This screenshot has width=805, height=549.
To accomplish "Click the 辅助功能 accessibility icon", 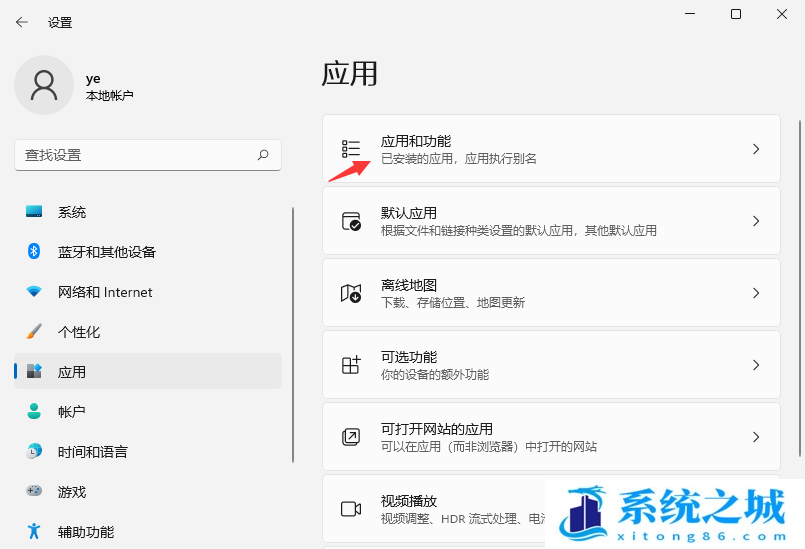I will (x=34, y=531).
